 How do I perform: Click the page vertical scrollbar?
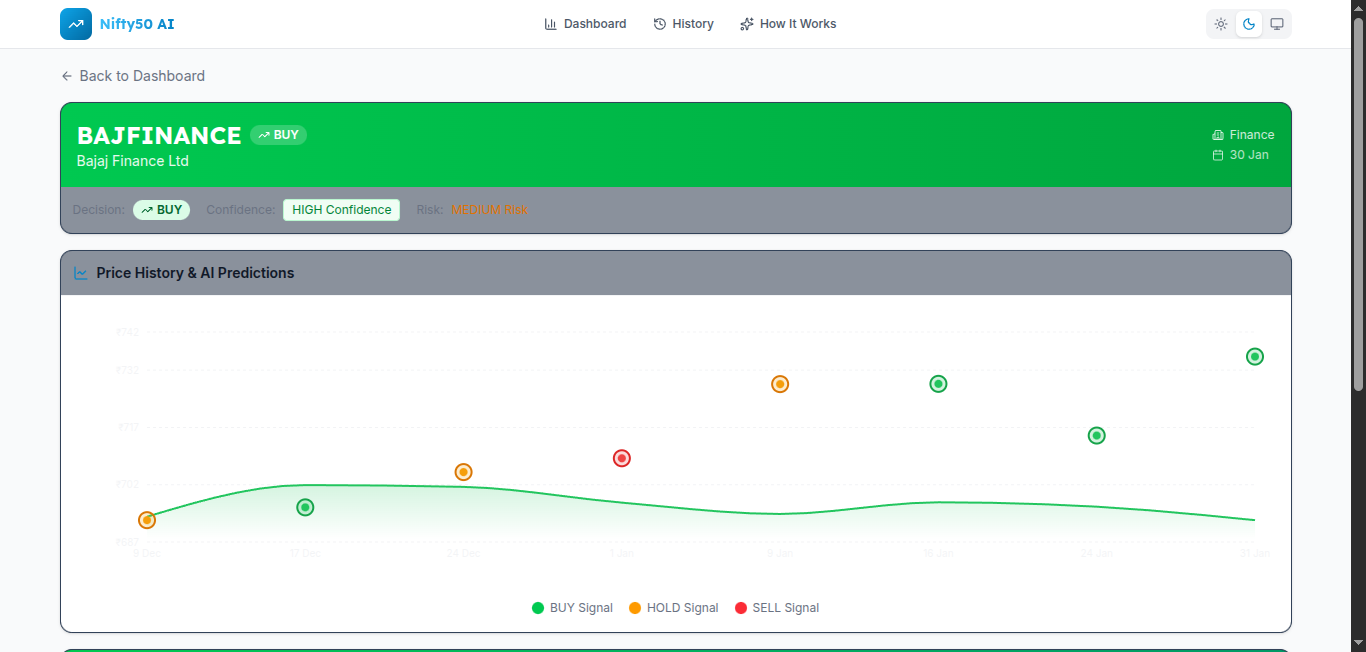point(1358,200)
